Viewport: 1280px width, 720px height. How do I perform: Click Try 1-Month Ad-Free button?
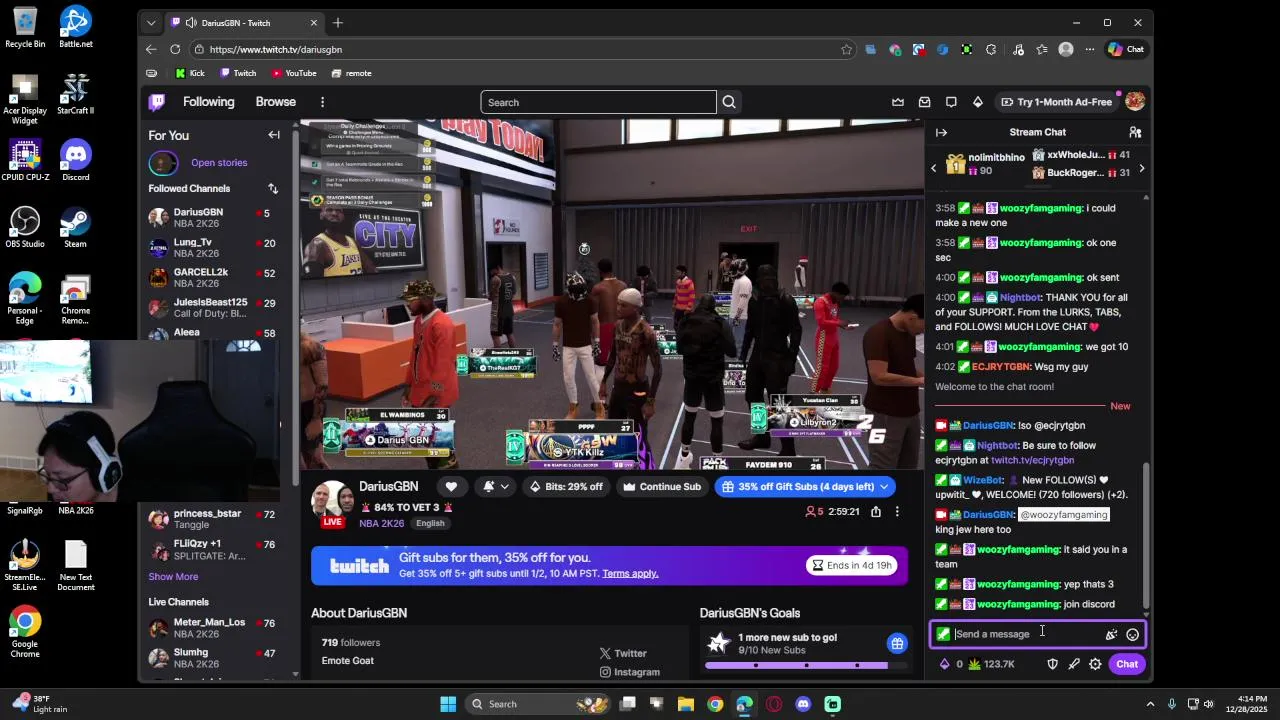point(1056,102)
